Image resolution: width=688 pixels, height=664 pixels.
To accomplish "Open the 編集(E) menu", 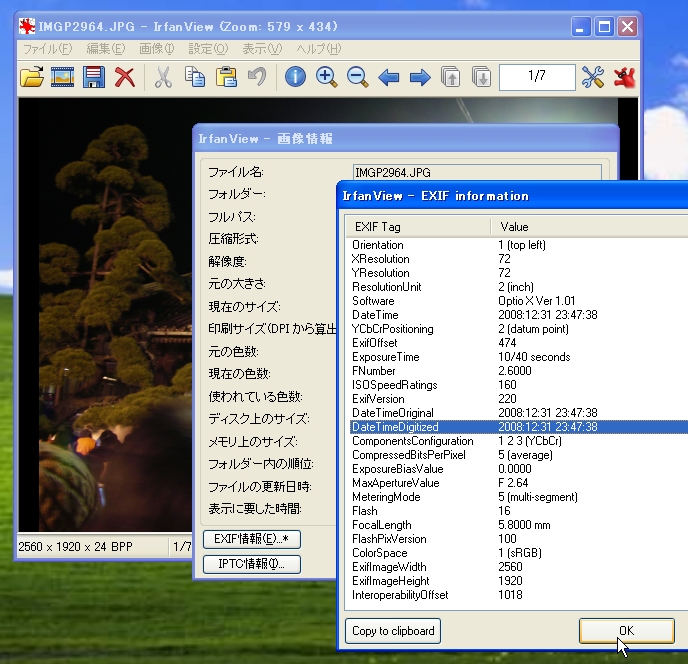I will [106, 49].
